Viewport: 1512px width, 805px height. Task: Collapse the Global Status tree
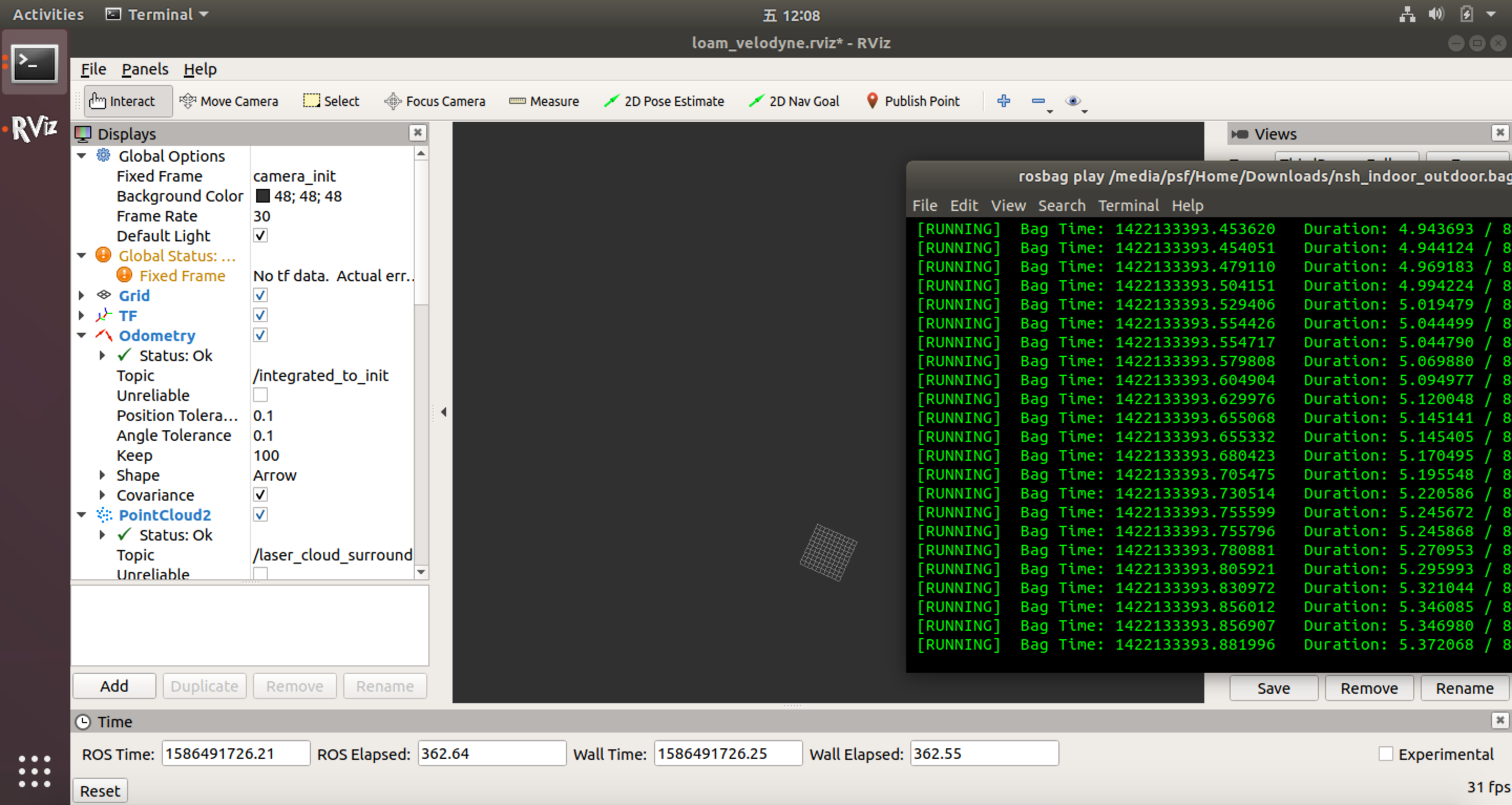pyautogui.click(x=81, y=256)
